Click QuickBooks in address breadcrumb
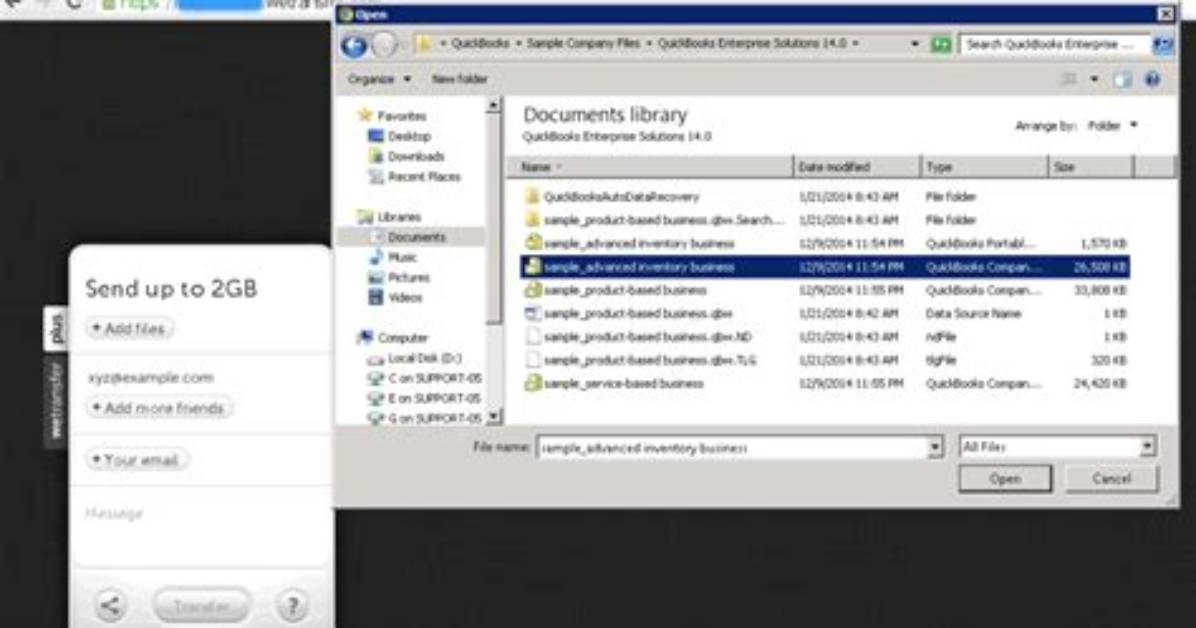The width and height of the screenshot is (1196, 628). pos(480,43)
